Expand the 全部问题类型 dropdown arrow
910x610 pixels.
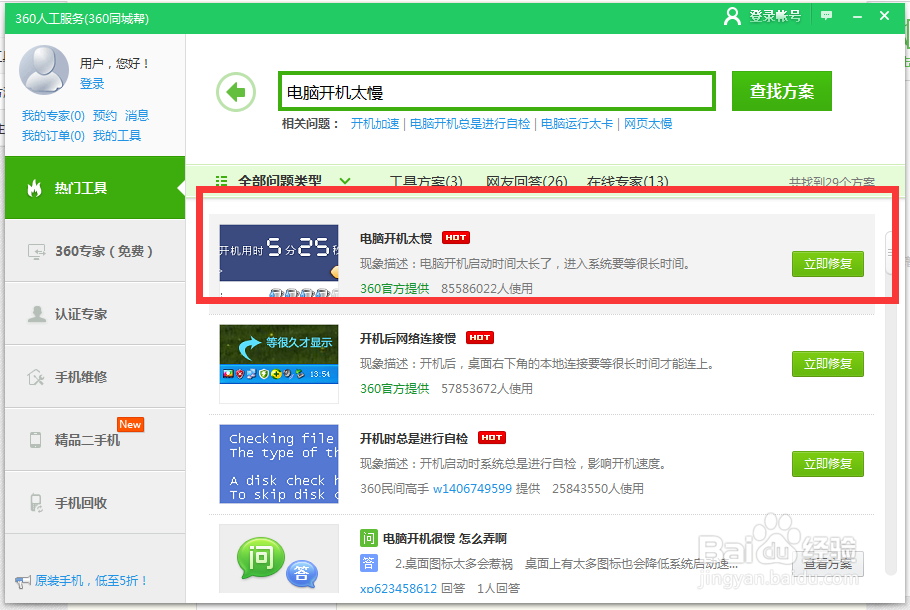(x=345, y=181)
